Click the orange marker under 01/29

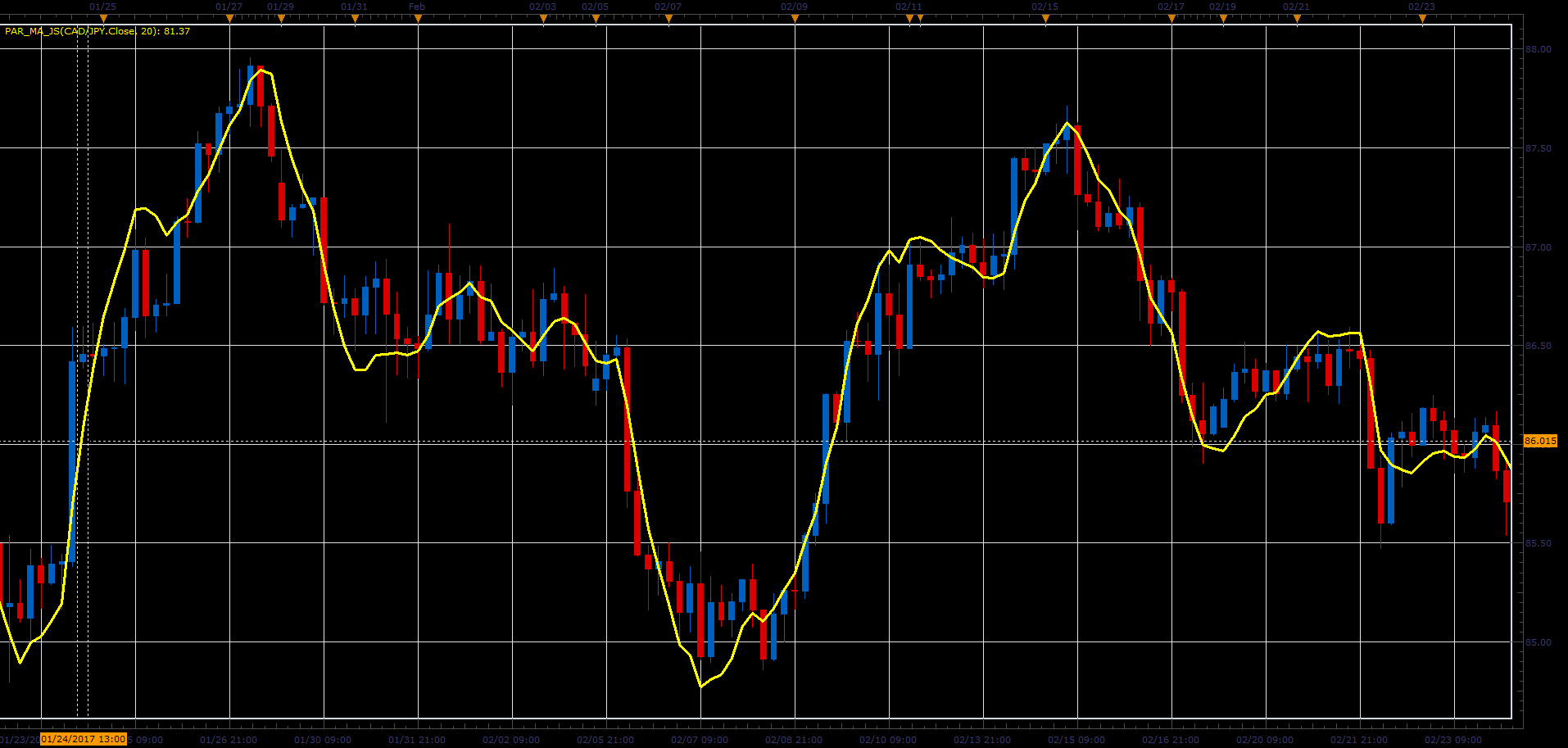[x=281, y=19]
